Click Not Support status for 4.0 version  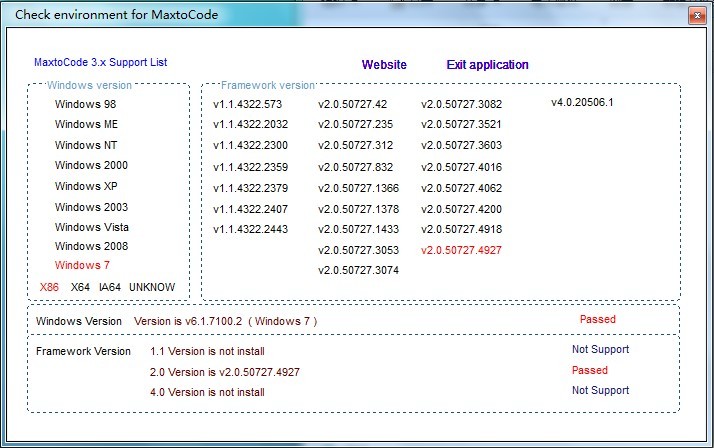point(601,390)
